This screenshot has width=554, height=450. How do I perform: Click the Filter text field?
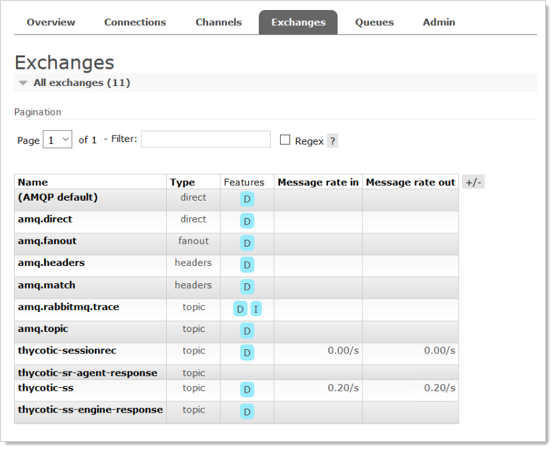(206, 139)
